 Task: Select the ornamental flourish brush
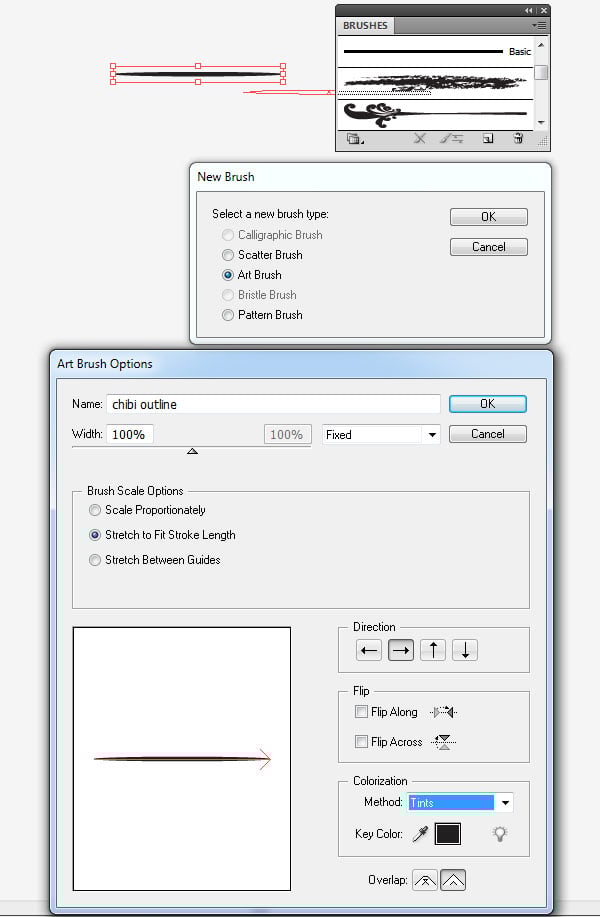click(436, 115)
